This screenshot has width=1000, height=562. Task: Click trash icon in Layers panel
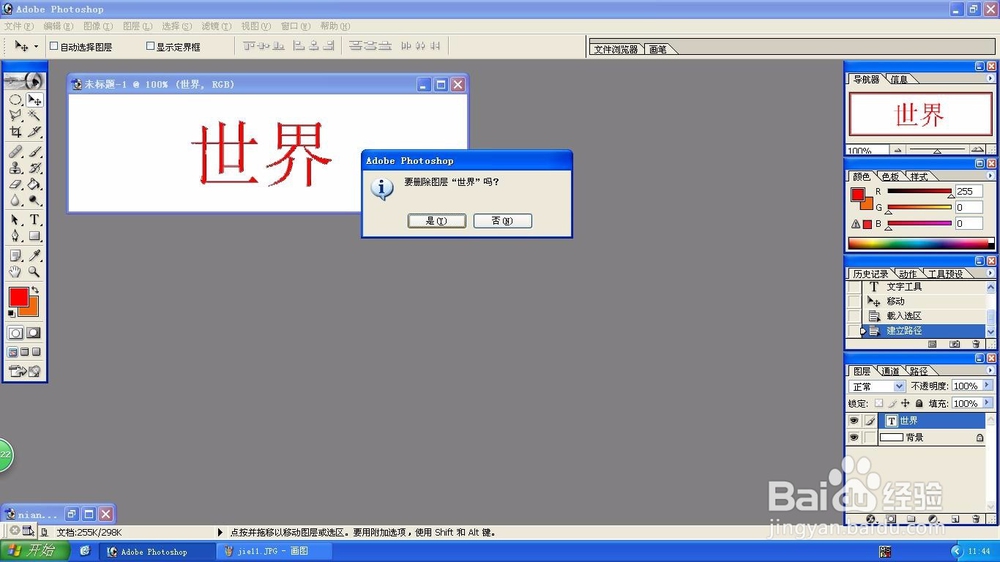pos(976,519)
